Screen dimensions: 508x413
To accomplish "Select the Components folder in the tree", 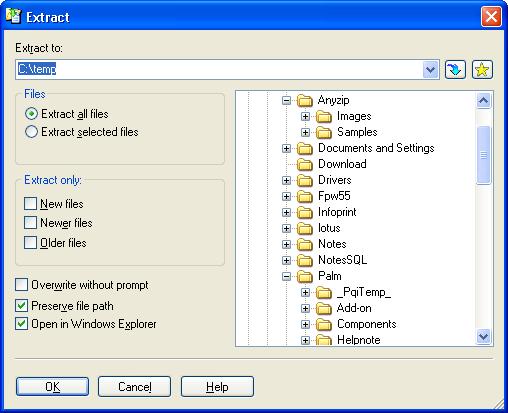I will tap(366, 324).
